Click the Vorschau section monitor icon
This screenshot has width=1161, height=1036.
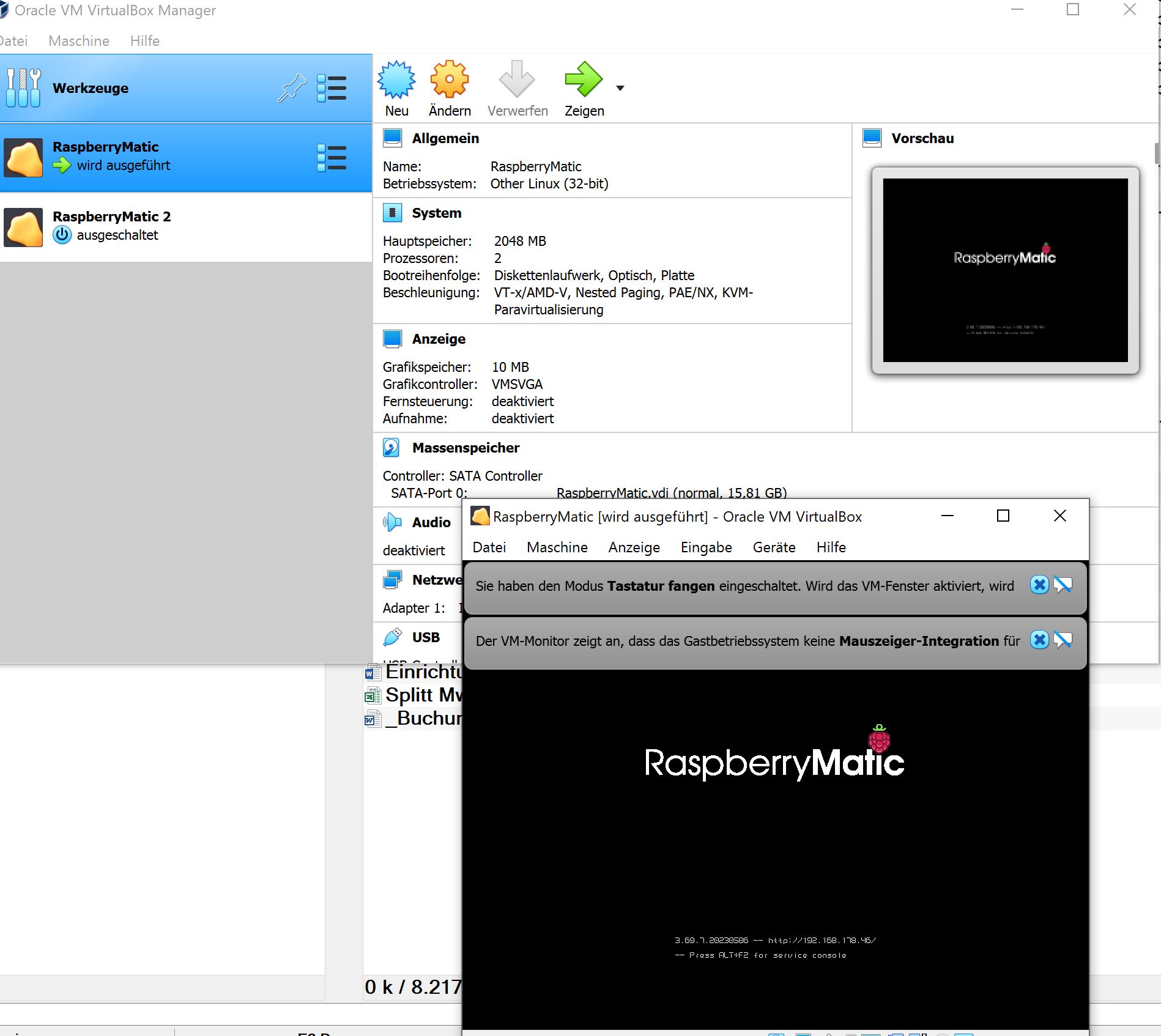click(x=872, y=138)
